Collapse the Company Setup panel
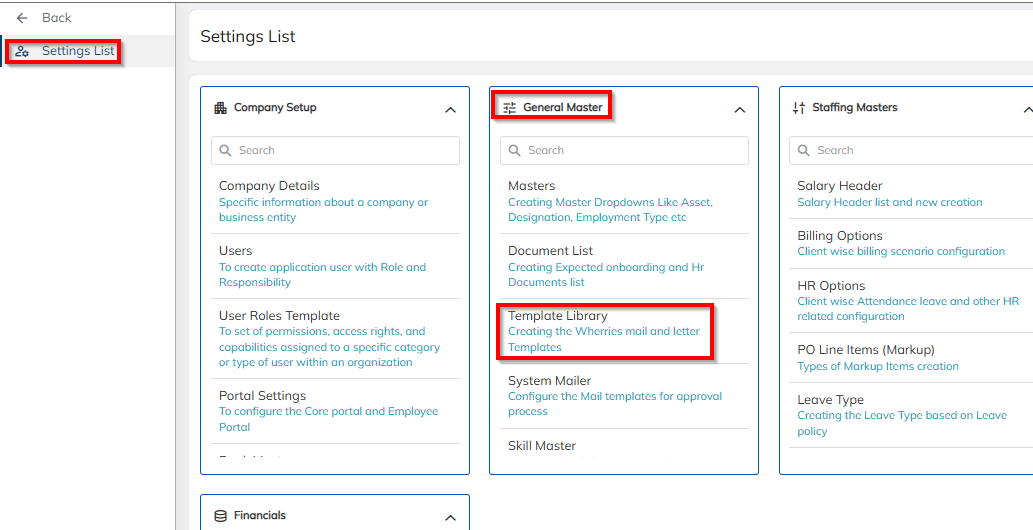This screenshot has width=1033, height=530. click(450, 110)
